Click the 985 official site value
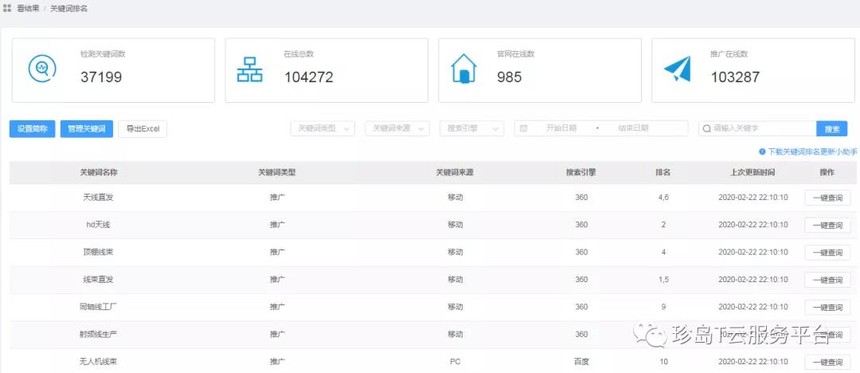Image resolution: width=860 pixels, height=373 pixels. point(510,77)
